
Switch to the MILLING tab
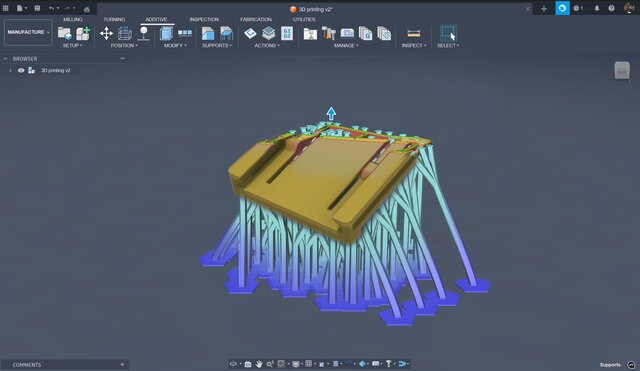[x=73, y=19]
